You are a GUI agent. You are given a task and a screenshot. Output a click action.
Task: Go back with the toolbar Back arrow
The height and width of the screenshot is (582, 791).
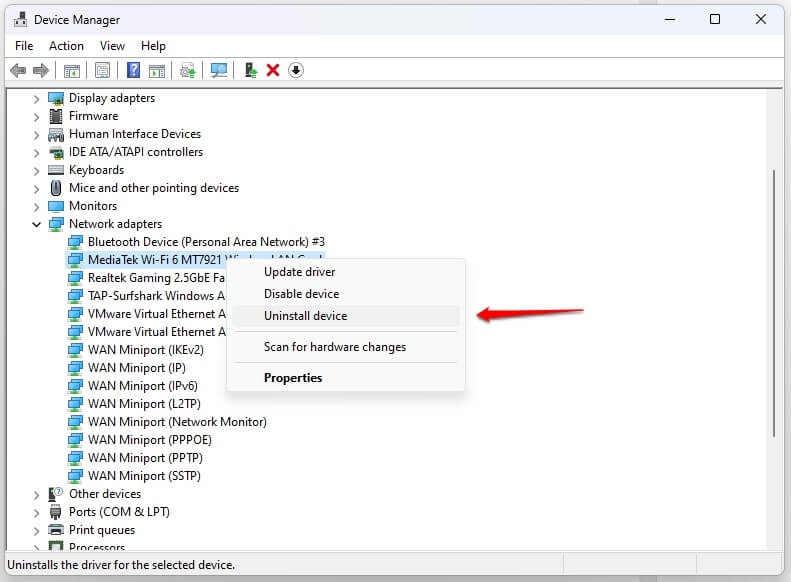click(18, 70)
